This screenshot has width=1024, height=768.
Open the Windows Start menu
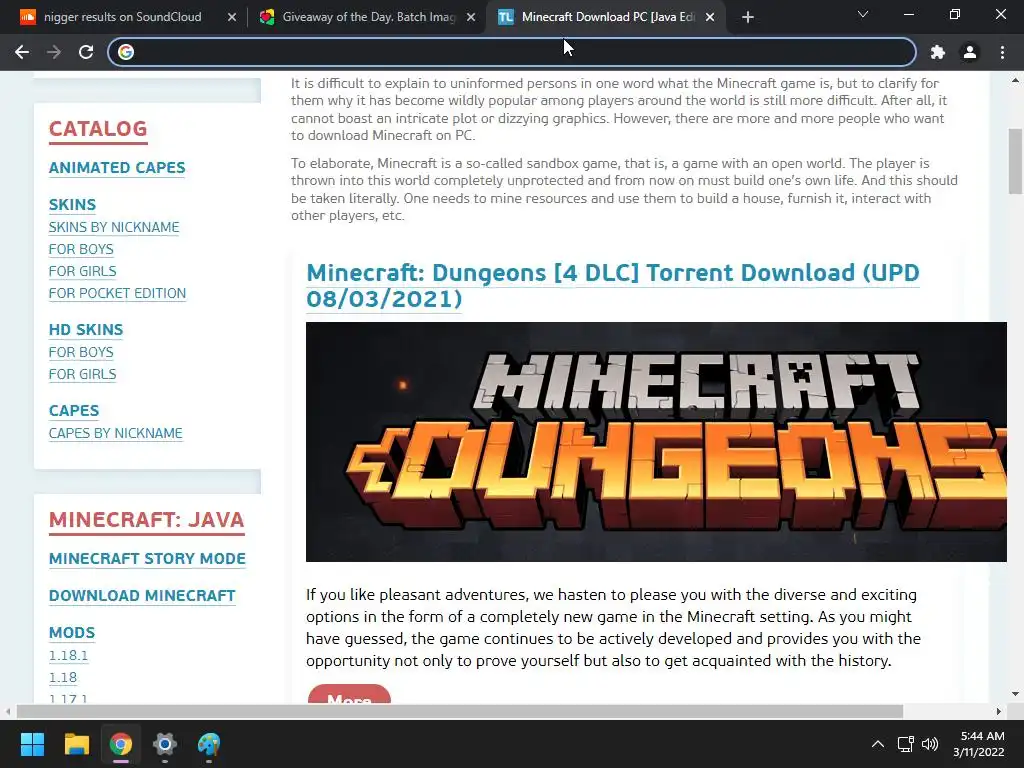tap(32, 744)
